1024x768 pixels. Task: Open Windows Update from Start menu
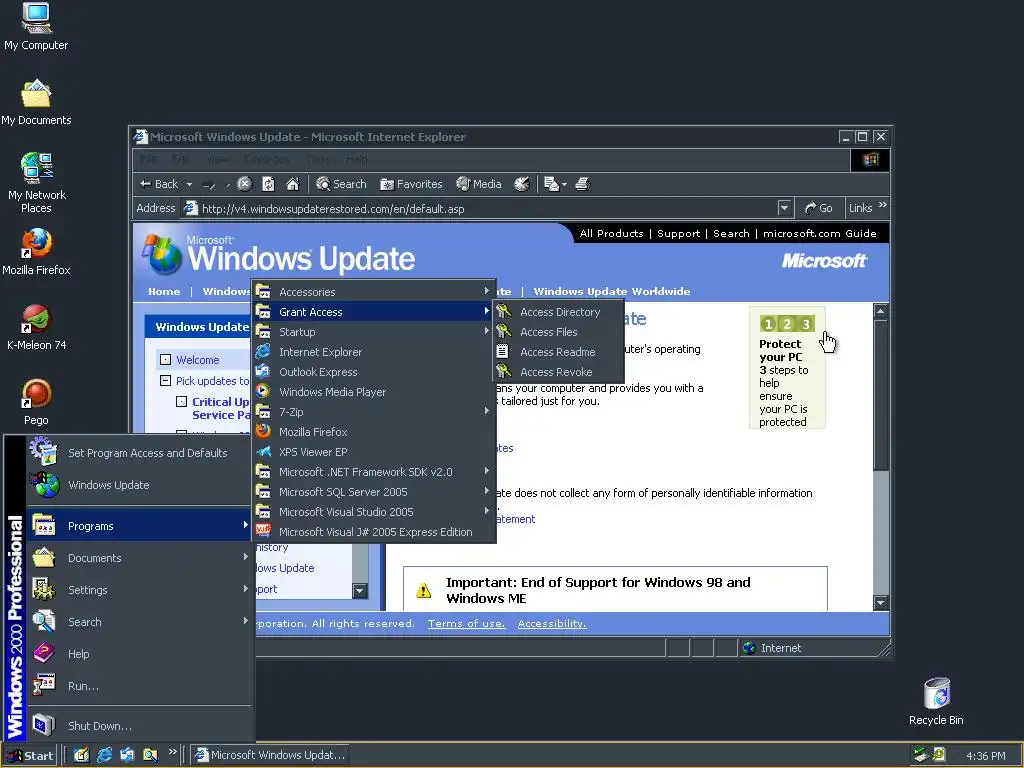coord(139,485)
